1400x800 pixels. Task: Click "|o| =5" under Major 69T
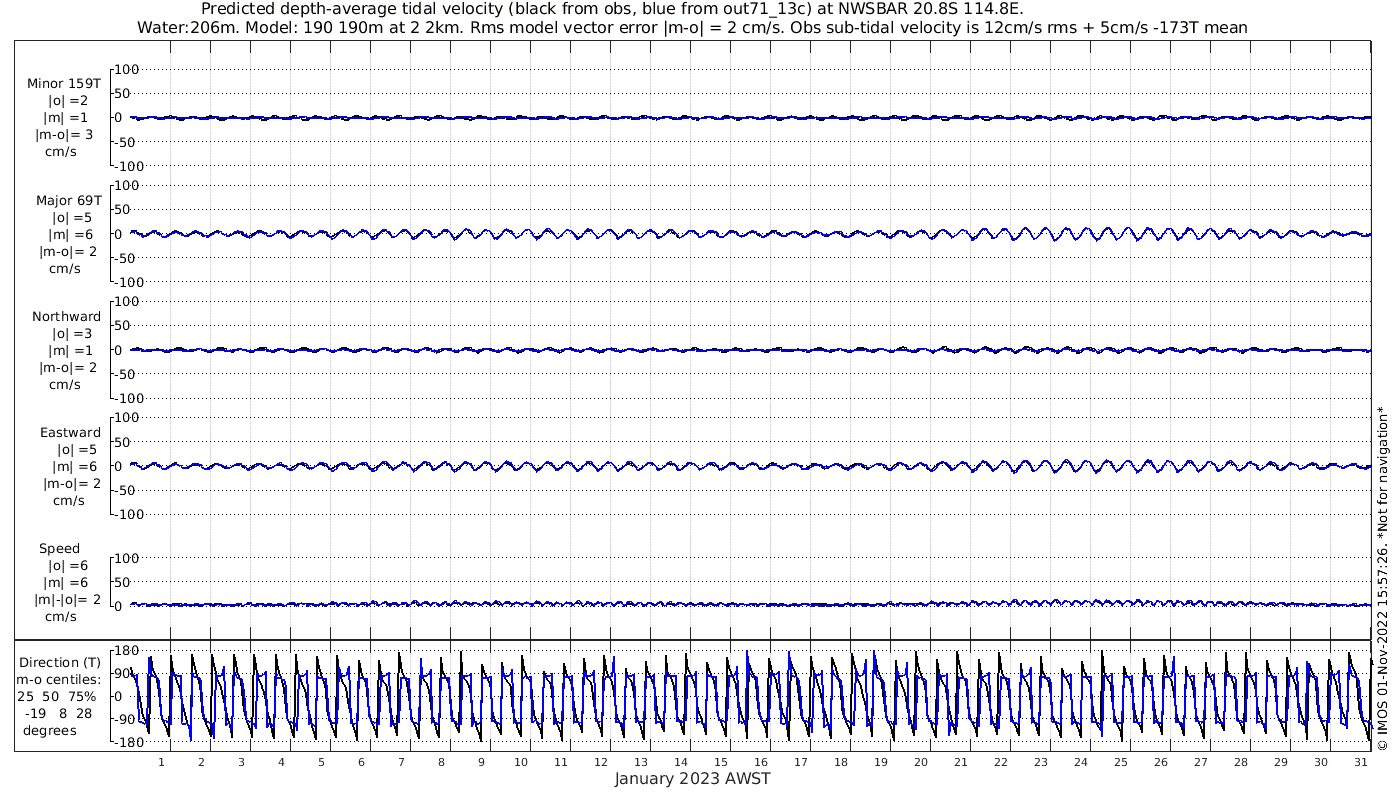74,218
